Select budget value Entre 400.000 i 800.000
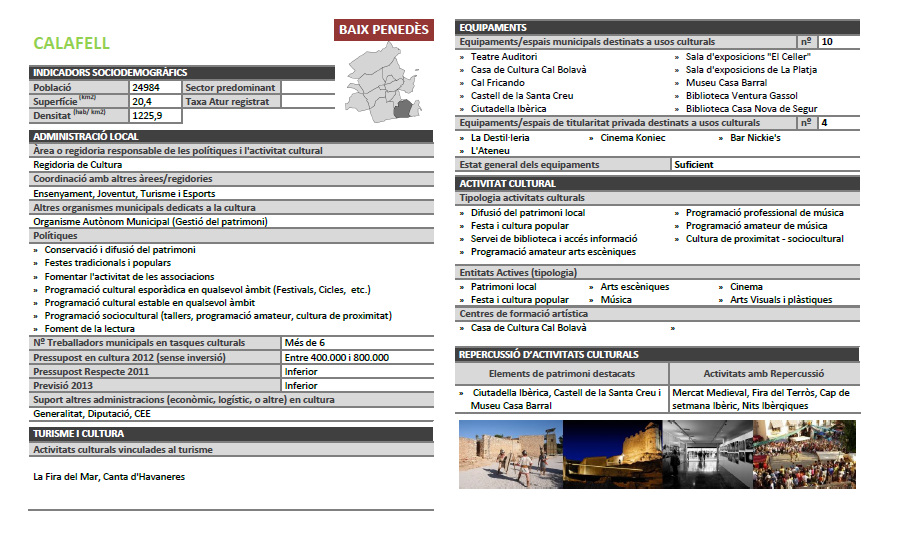The image size is (903, 536). [x=336, y=358]
